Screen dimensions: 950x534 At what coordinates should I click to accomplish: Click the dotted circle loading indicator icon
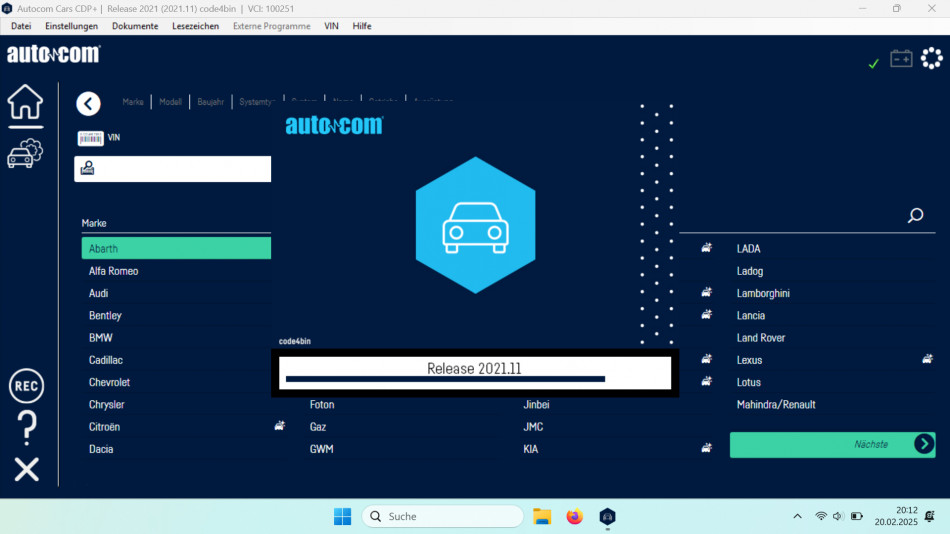pyautogui.click(x=931, y=58)
